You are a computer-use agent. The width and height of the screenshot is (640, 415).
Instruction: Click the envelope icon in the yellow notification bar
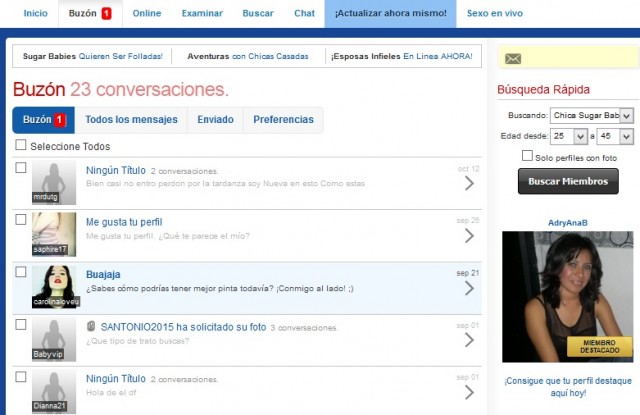tap(513, 59)
